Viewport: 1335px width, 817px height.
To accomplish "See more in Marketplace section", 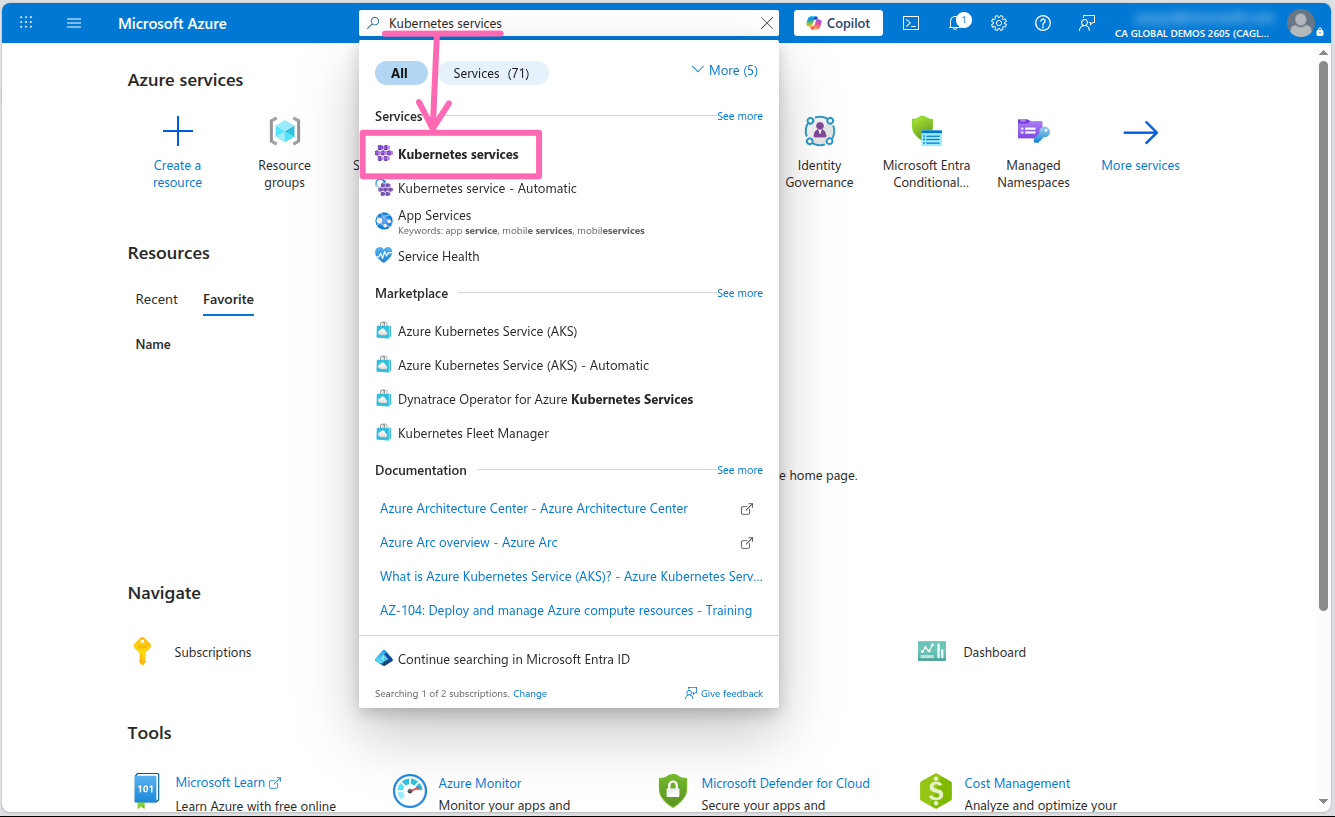I will coord(740,293).
